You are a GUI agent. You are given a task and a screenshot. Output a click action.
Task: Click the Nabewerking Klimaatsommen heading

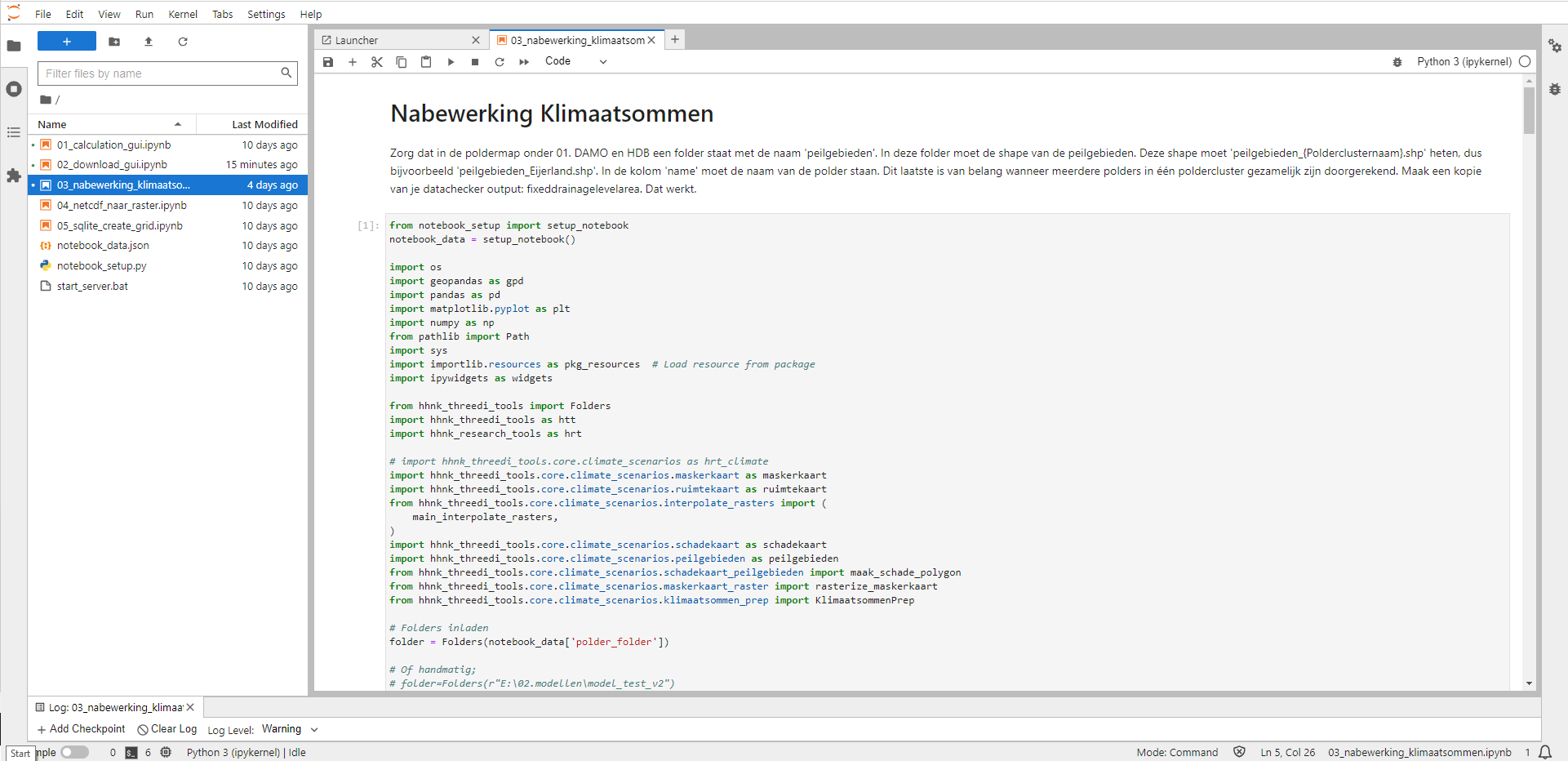point(552,113)
